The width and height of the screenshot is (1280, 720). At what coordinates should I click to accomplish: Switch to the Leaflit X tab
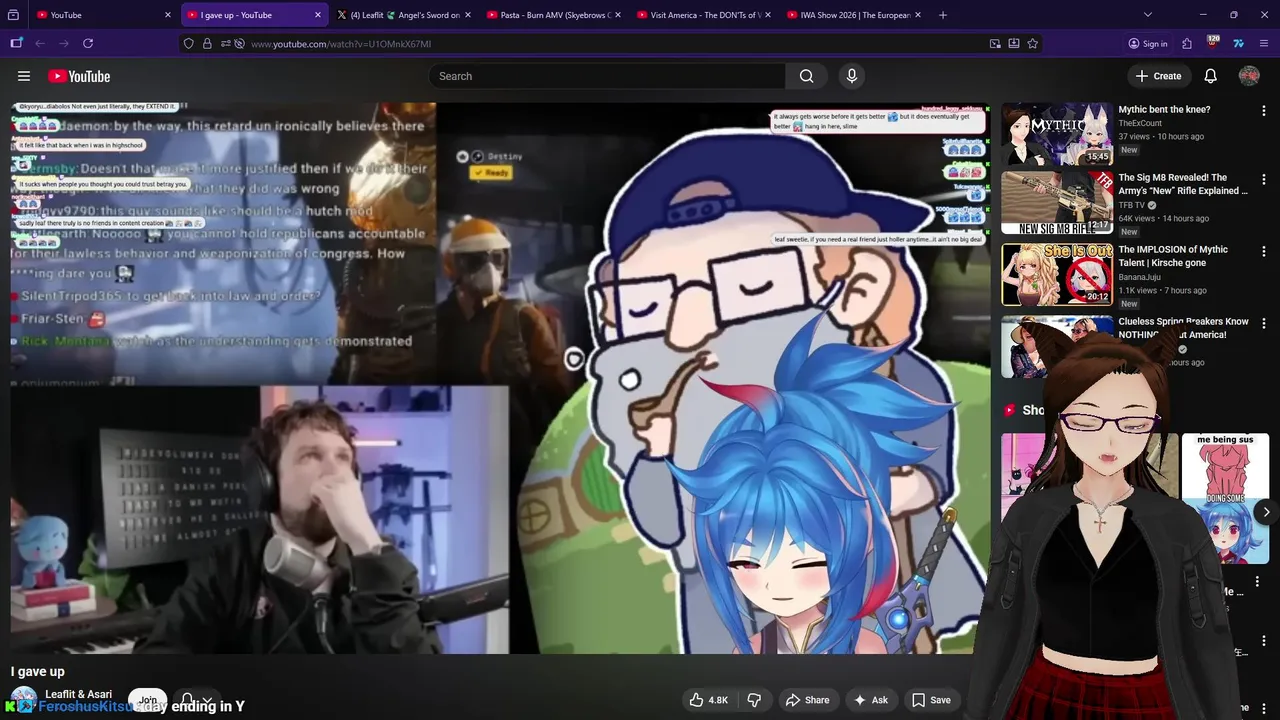[405, 15]
